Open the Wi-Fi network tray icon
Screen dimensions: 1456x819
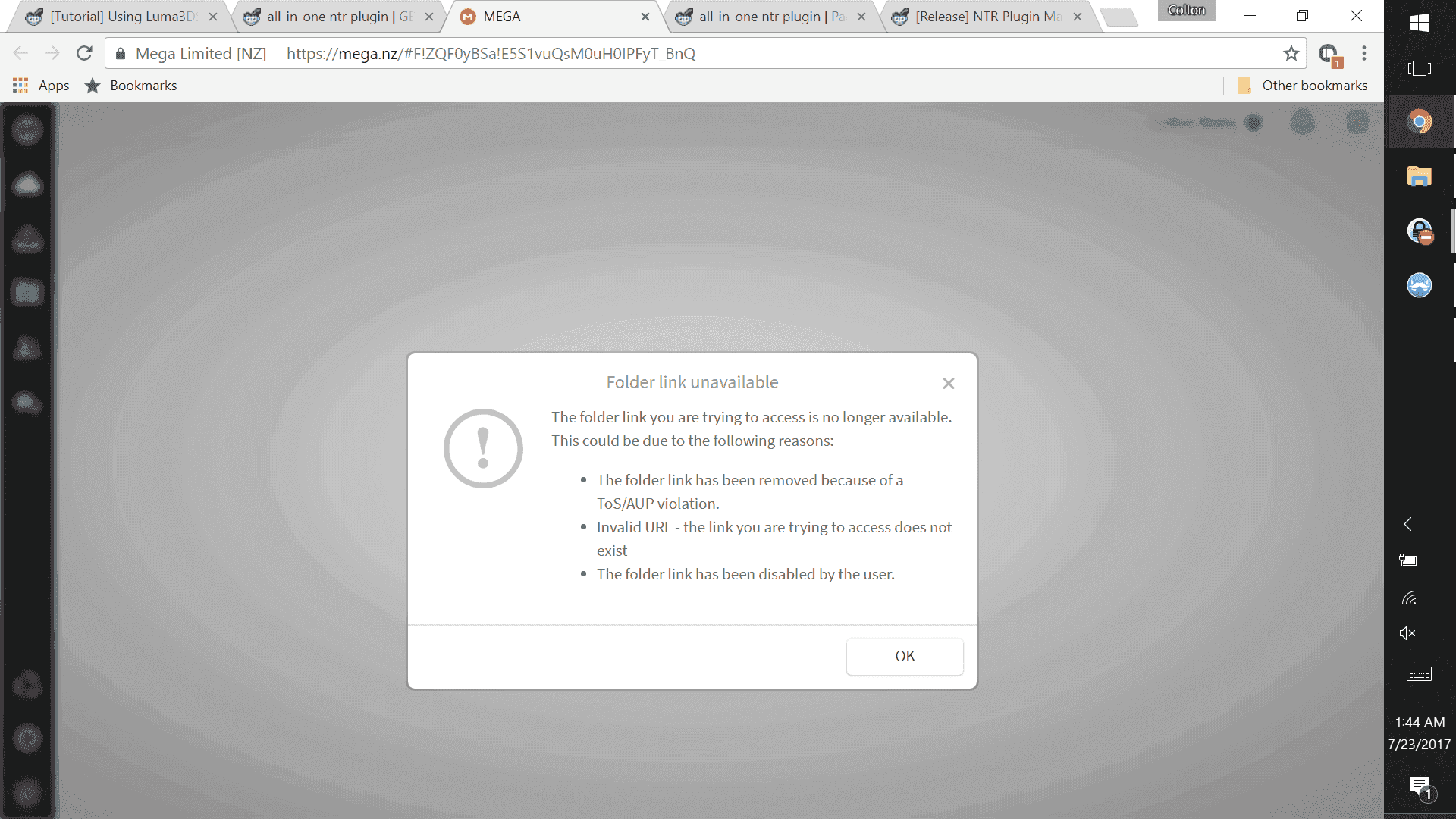tap(1409, 599)
